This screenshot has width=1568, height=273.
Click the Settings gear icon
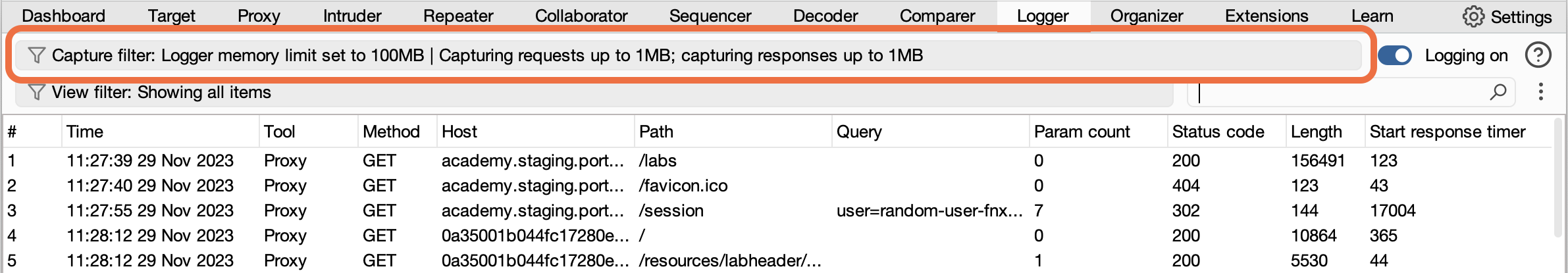pos(1473,16)
